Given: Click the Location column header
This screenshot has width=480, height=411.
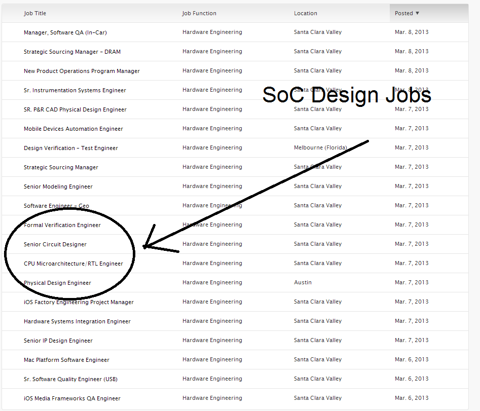Looking at the screenshot, I should pyautogui.click(x=305, y=13).
